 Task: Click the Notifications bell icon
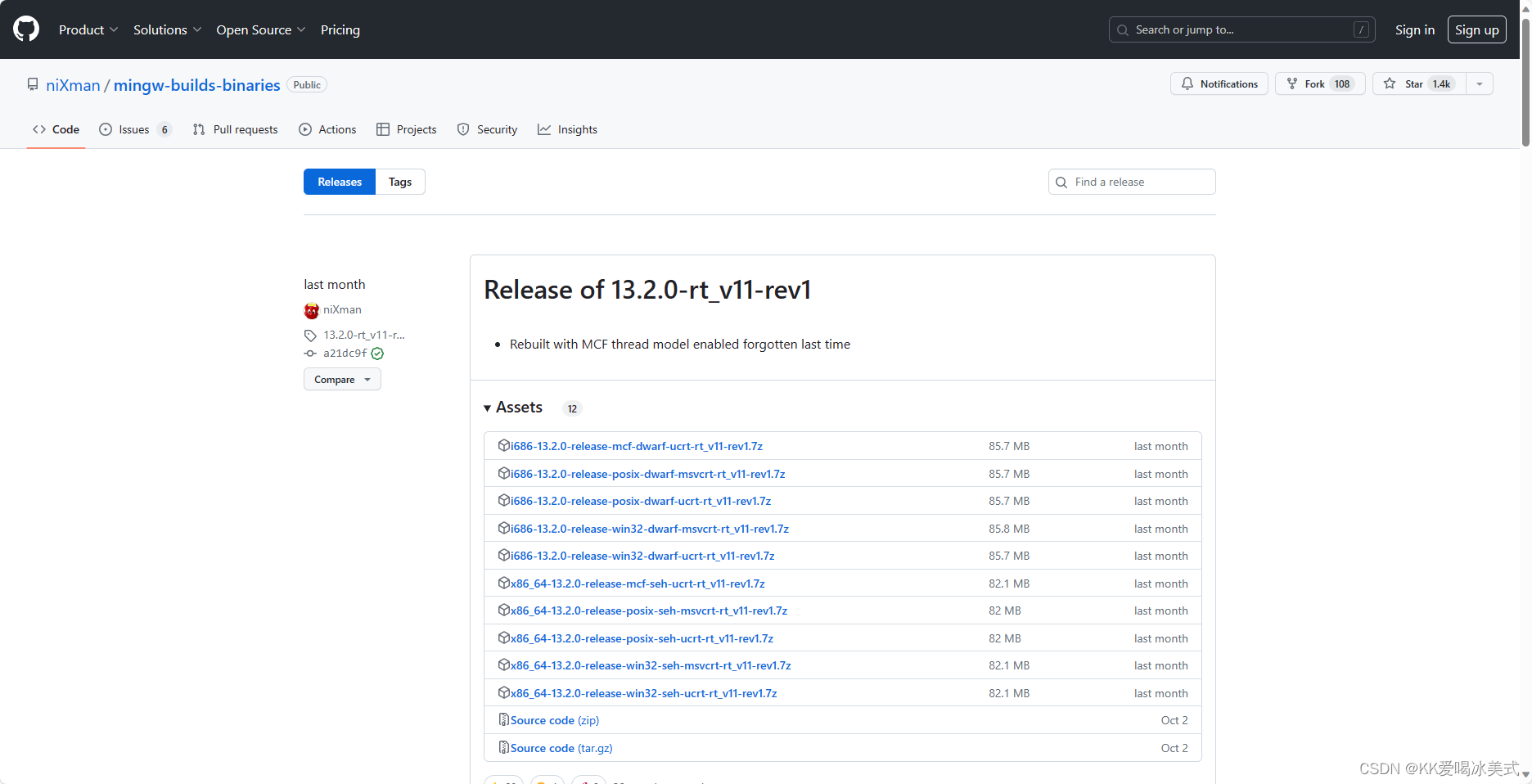[1187, 83]
